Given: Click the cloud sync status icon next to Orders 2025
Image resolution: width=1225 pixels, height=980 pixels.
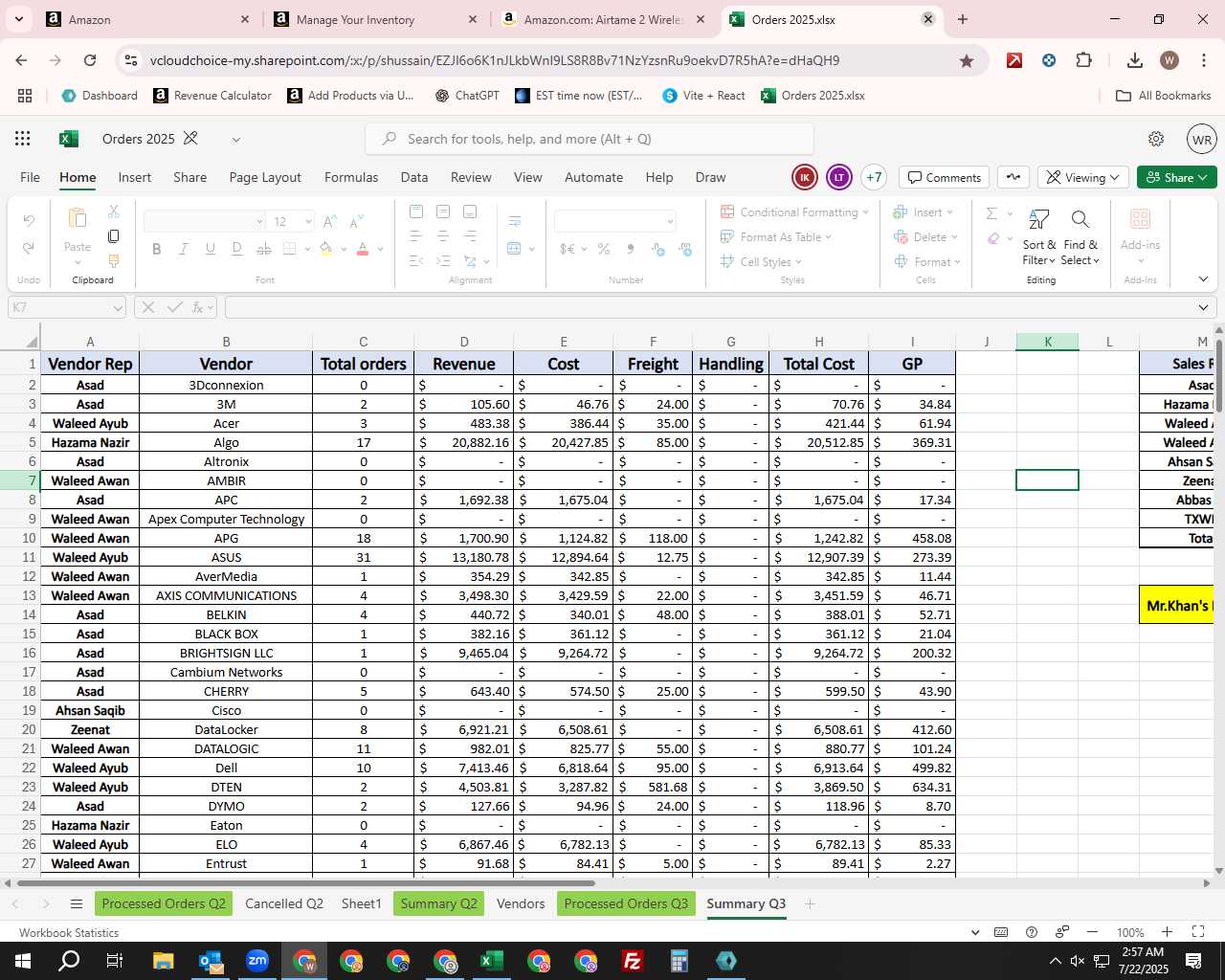Looking at the screenshot, I should 190,139.
